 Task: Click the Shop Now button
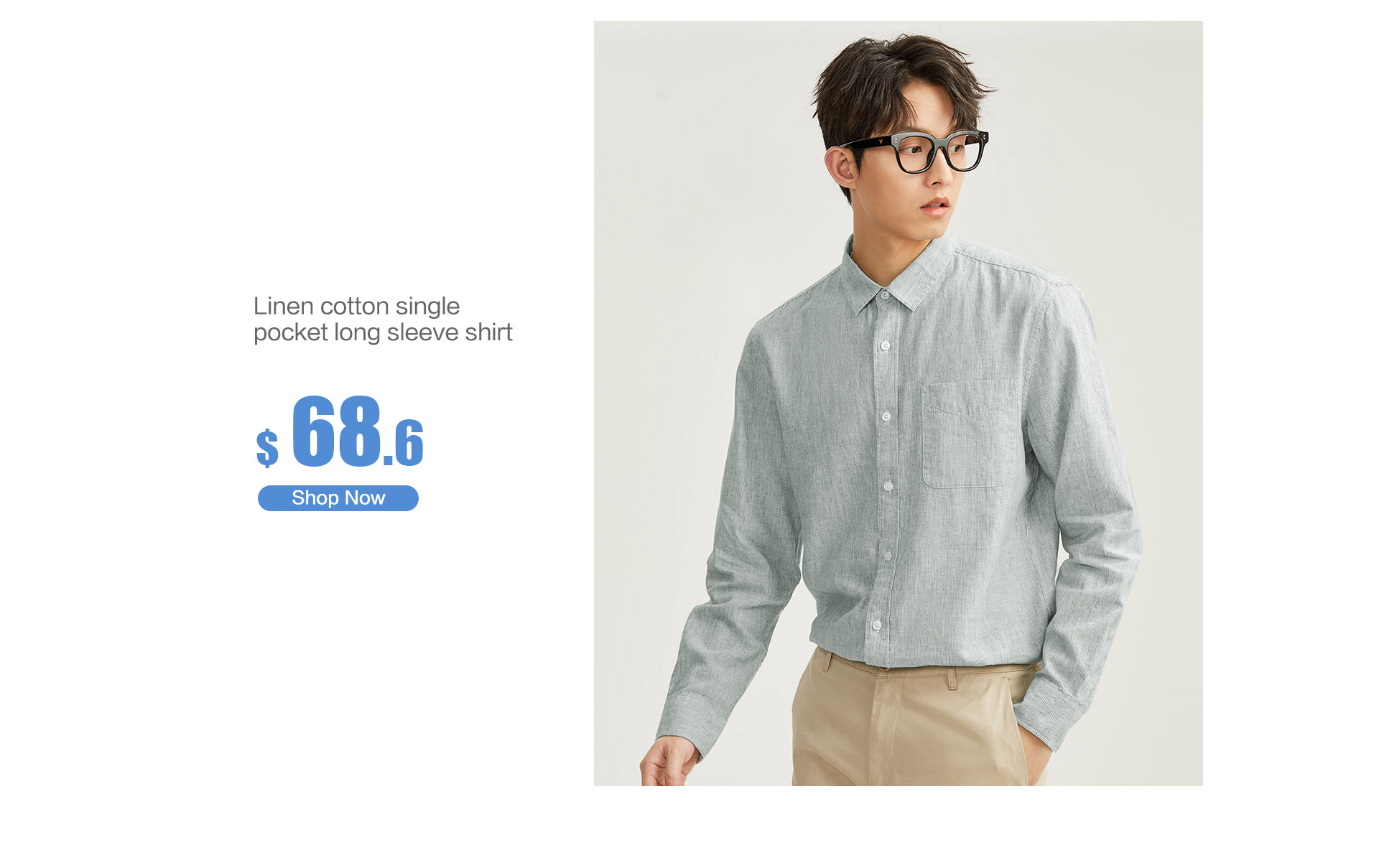click(338, 498)
